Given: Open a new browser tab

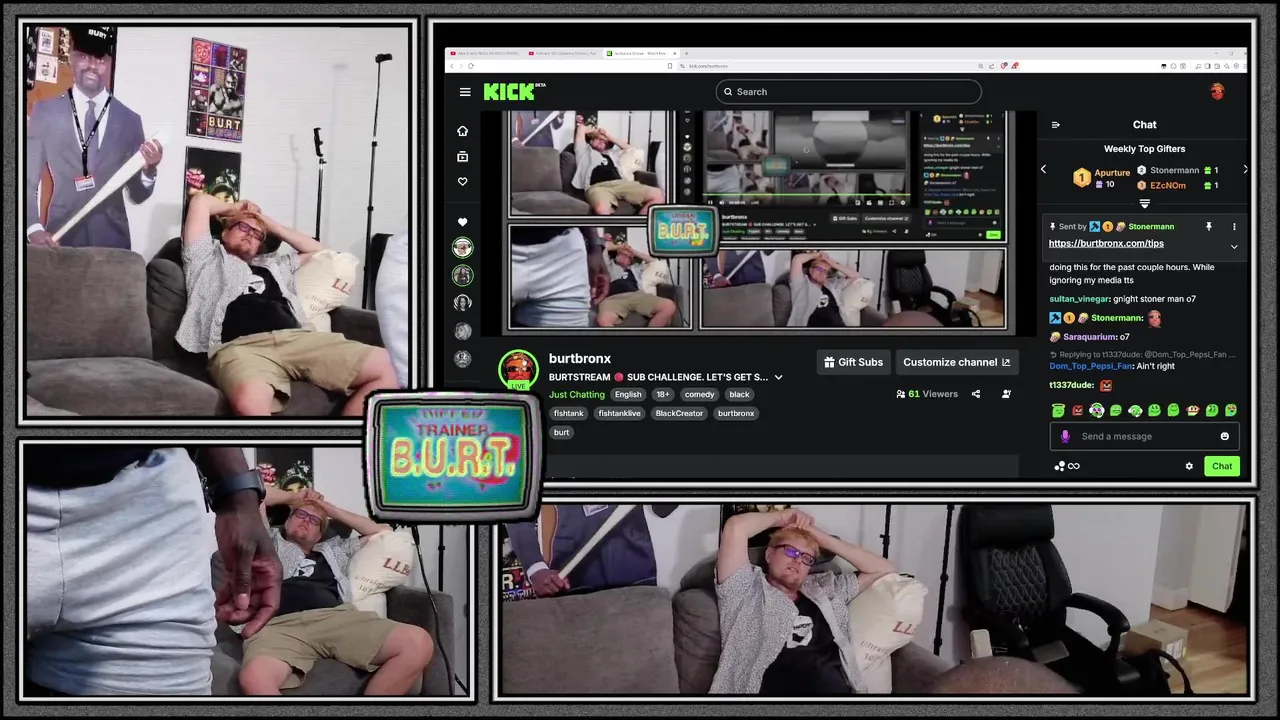Looking at the screenshot, I should pyautogui.click(x=686, y=53).
